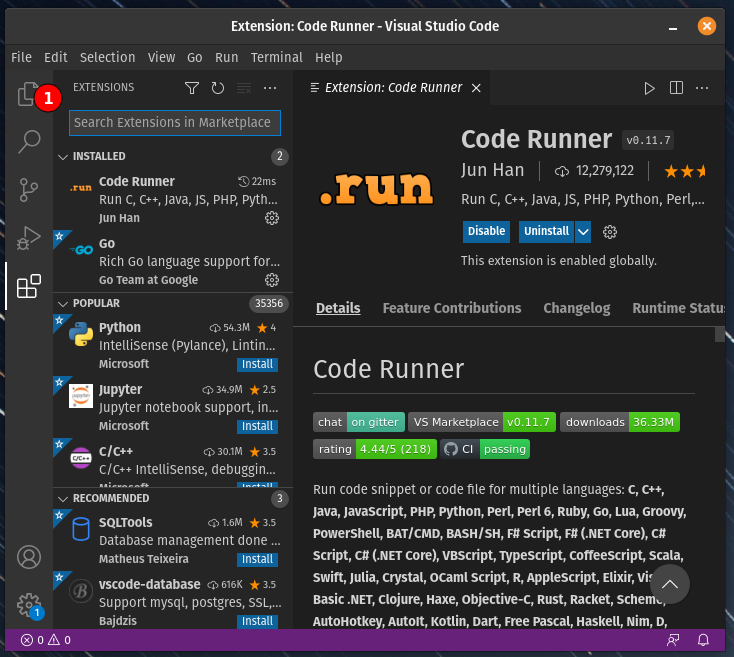Click the 12,279,122 install count

coord(595,171)
